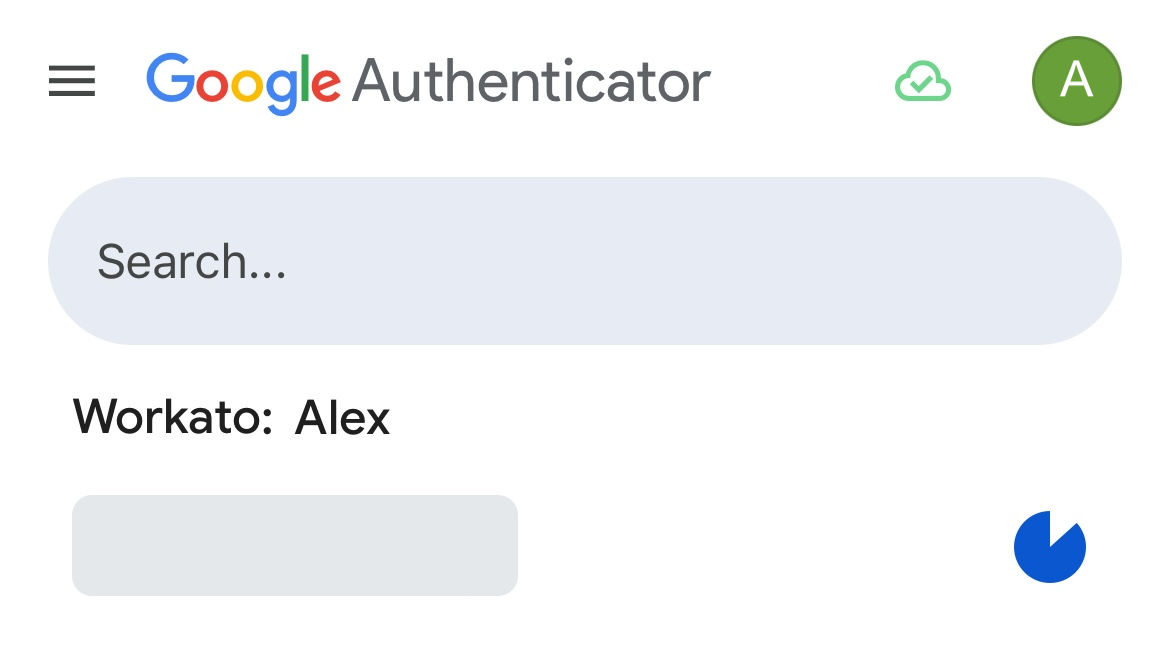
Task: Expand the account options via avatar
Action: (x=1077, y=81)
